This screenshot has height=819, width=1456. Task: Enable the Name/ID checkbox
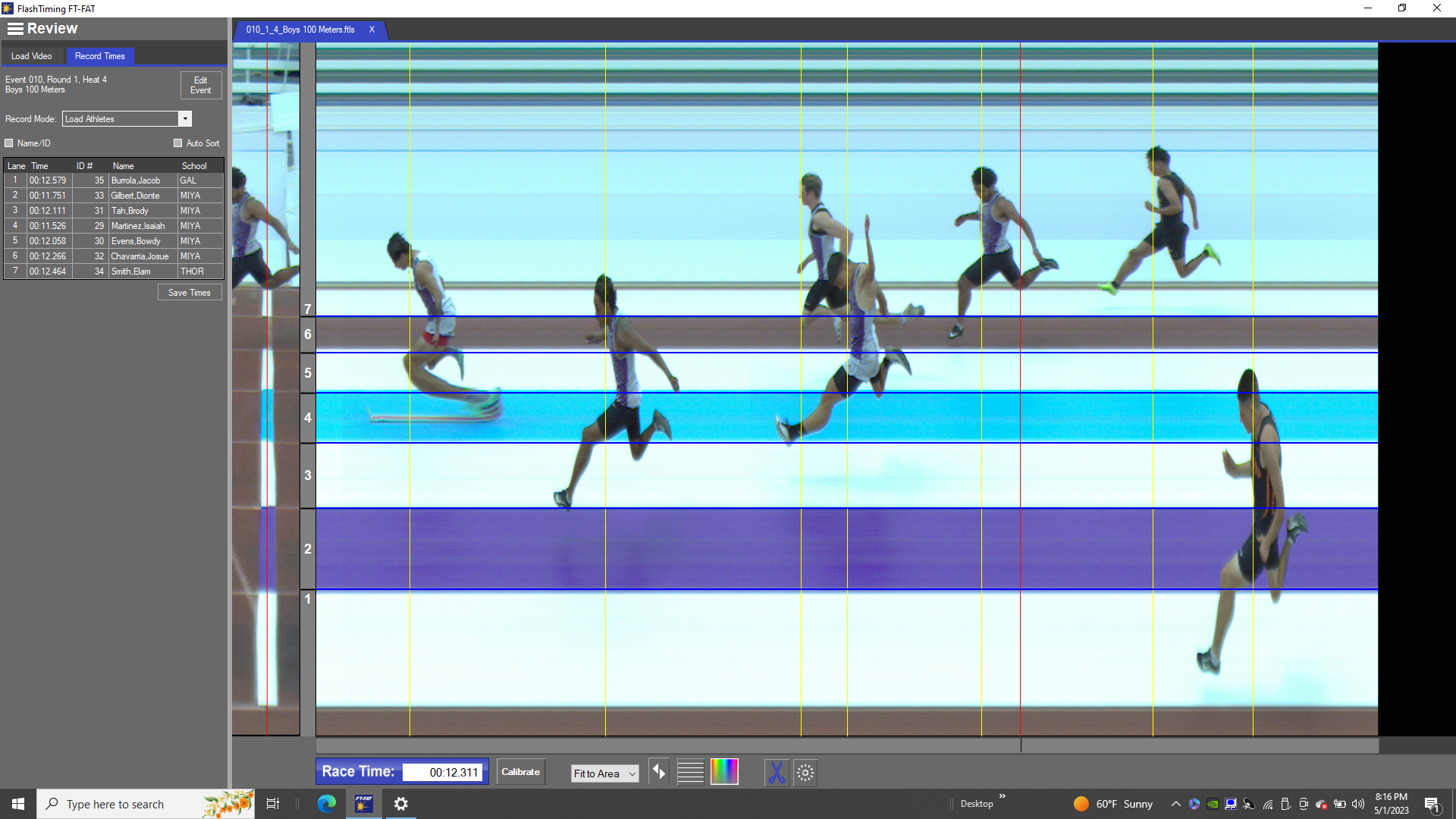pyautogui.click(x=9, y=143)
